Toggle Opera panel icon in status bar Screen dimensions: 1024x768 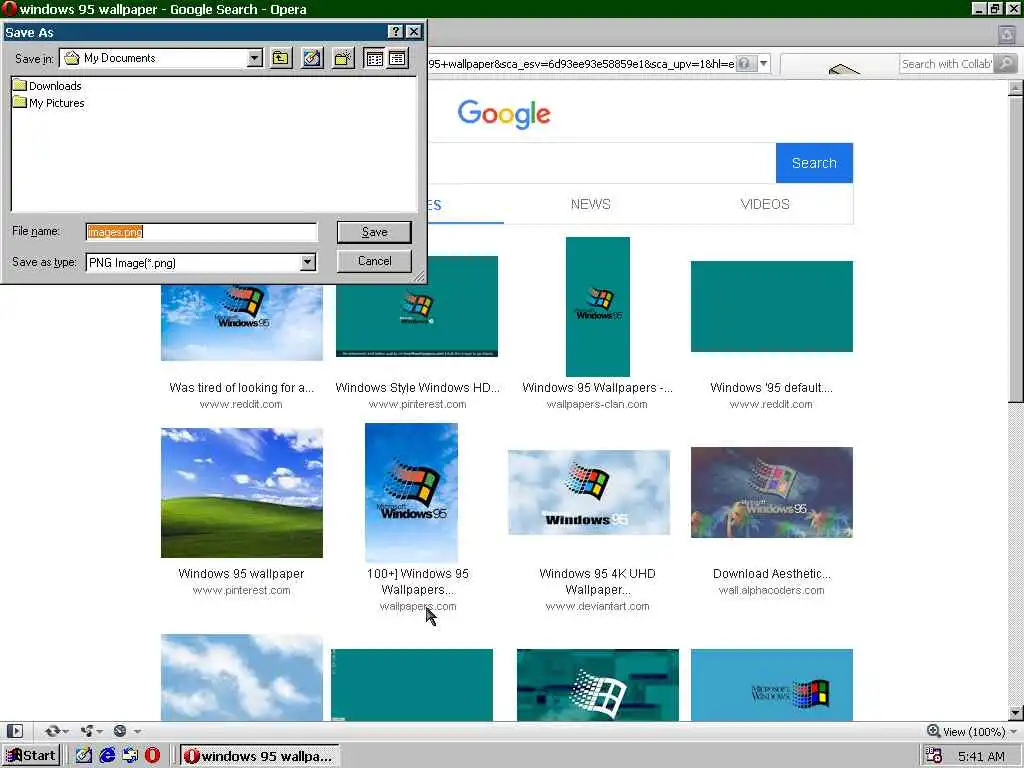[15, 731]
